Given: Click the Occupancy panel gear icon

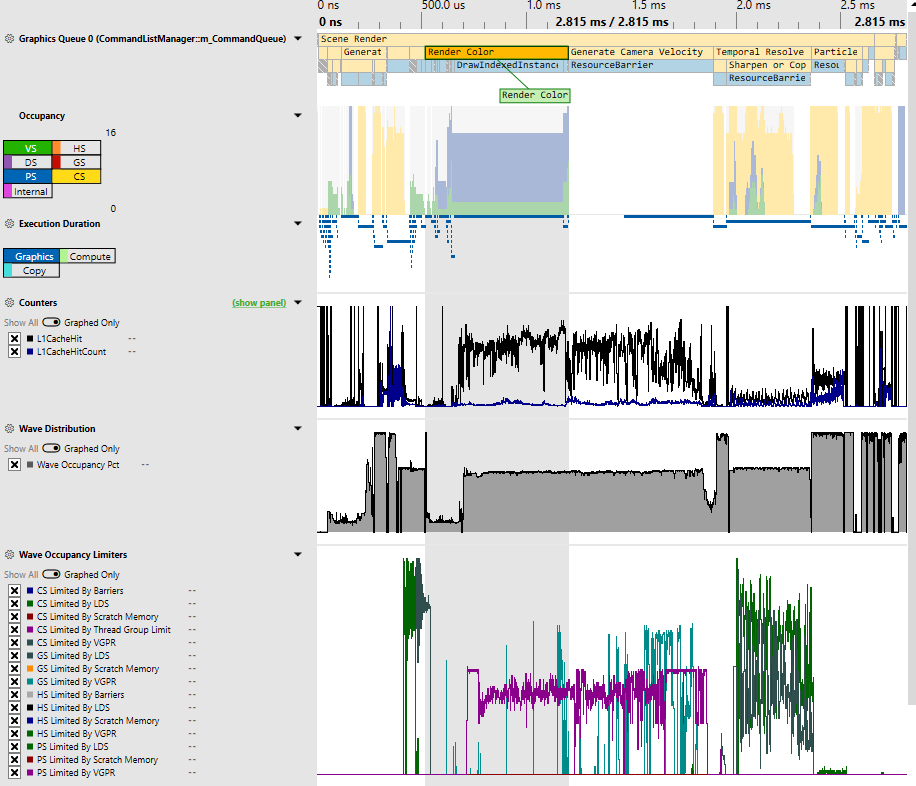Looking at the screenshot, I should pos(8,115).
